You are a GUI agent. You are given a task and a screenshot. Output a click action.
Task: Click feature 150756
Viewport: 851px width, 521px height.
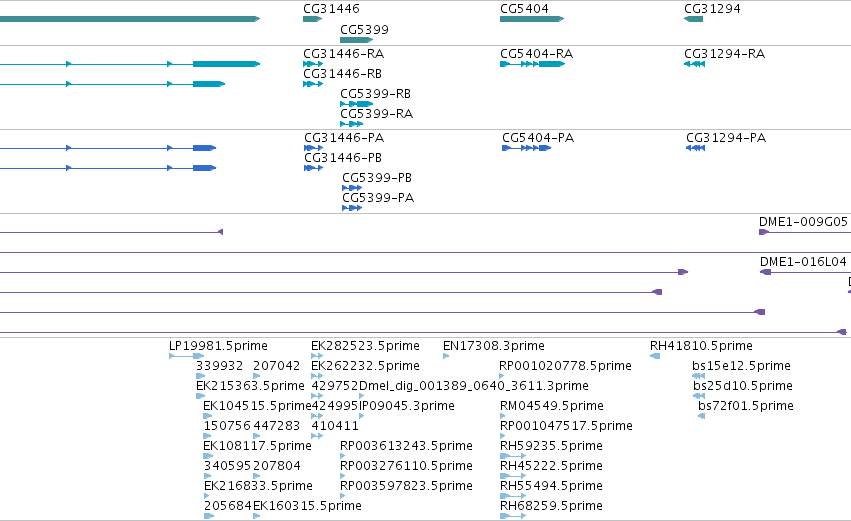[x=207, y=436]
